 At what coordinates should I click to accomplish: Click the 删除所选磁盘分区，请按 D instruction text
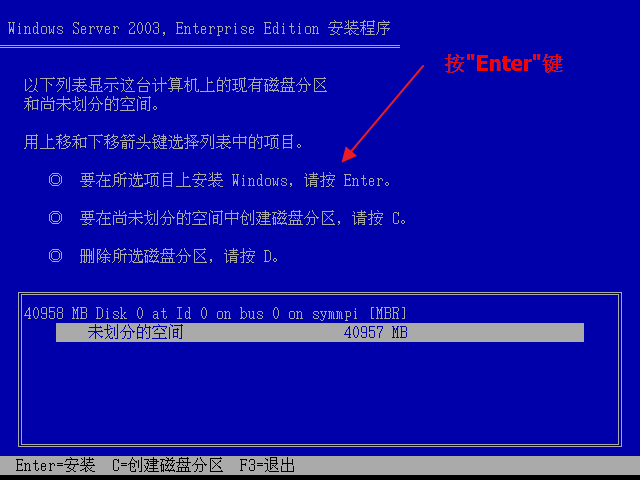click(180, 256)
